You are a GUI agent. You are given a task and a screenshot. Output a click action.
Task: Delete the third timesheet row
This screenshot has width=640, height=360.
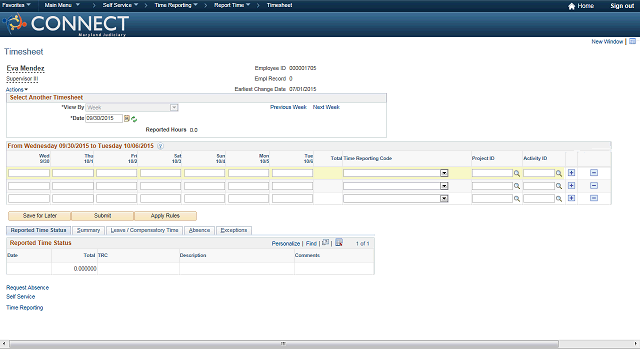pyautogui.click(x=594, y=198)
